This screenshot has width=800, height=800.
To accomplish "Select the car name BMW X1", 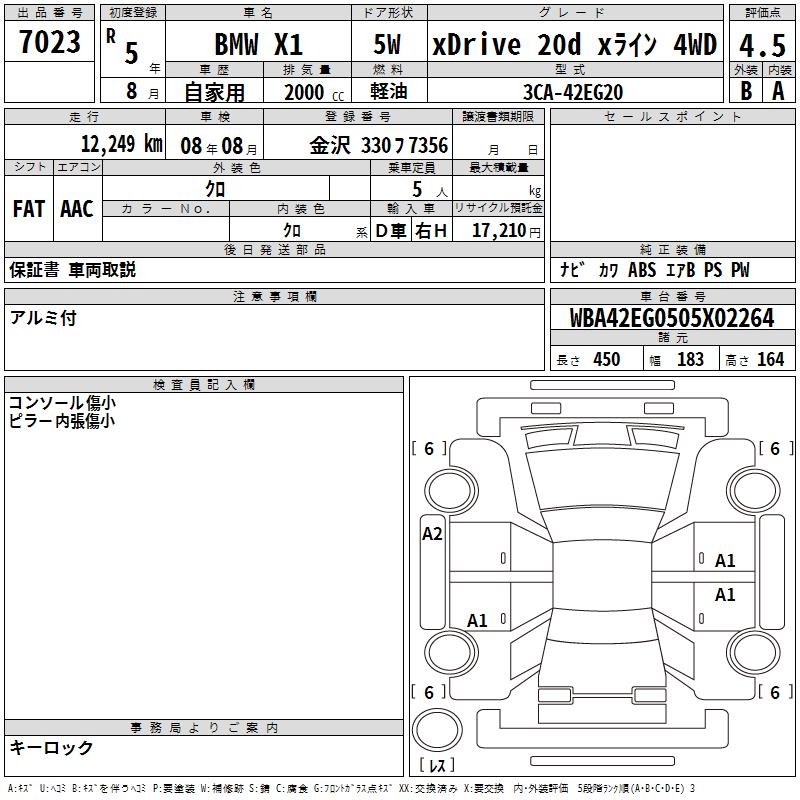I will pyautogui.click(x=258, y=44).
